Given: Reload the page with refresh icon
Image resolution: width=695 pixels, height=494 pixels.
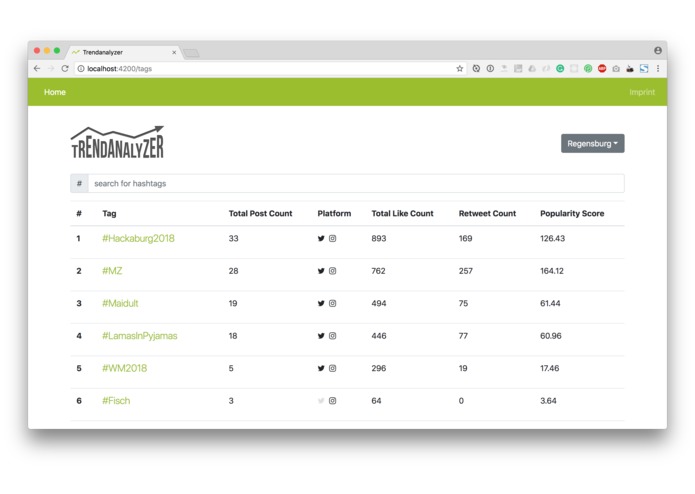Looking at the screenshot, I should pyautogui.click(x=65, y=69).
